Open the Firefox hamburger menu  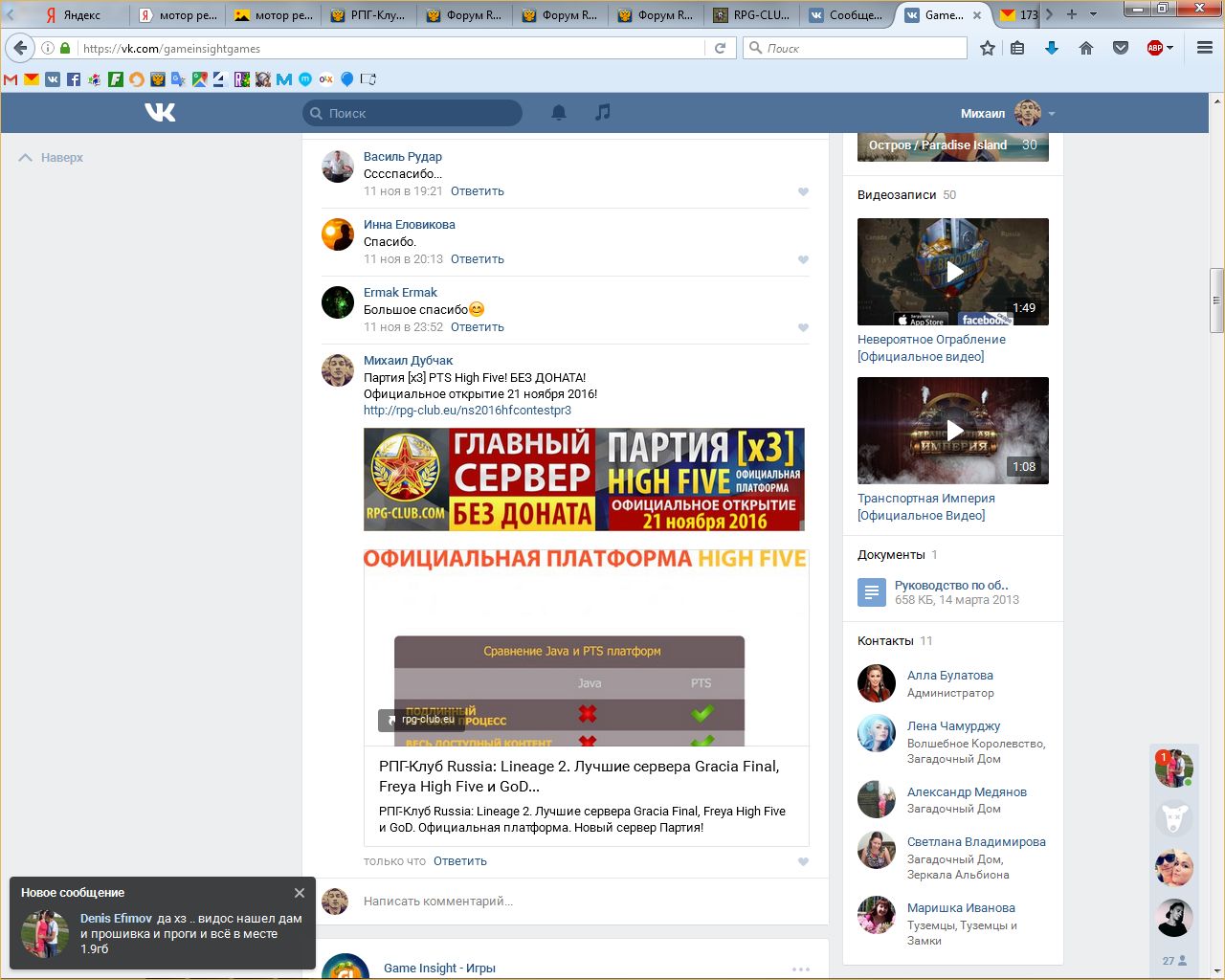[x=1205, y=48]
